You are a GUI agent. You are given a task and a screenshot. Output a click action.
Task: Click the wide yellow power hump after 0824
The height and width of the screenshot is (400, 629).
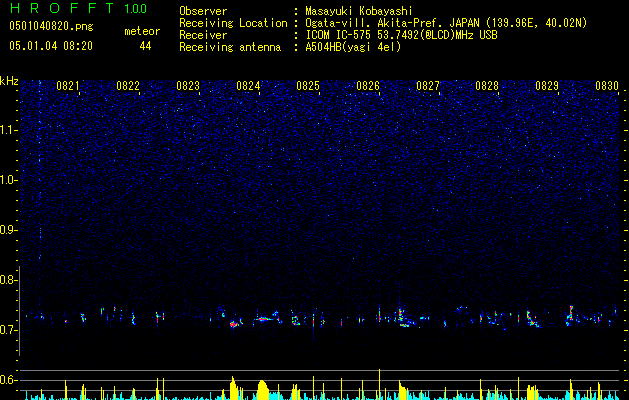pyautogui.click(x=262, y=390)
